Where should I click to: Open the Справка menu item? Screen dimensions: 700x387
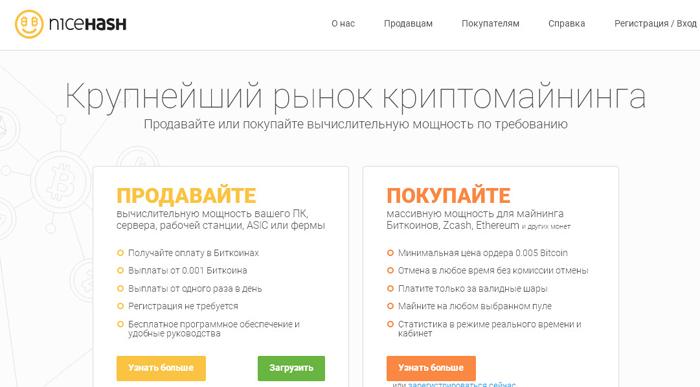[567, 24]
